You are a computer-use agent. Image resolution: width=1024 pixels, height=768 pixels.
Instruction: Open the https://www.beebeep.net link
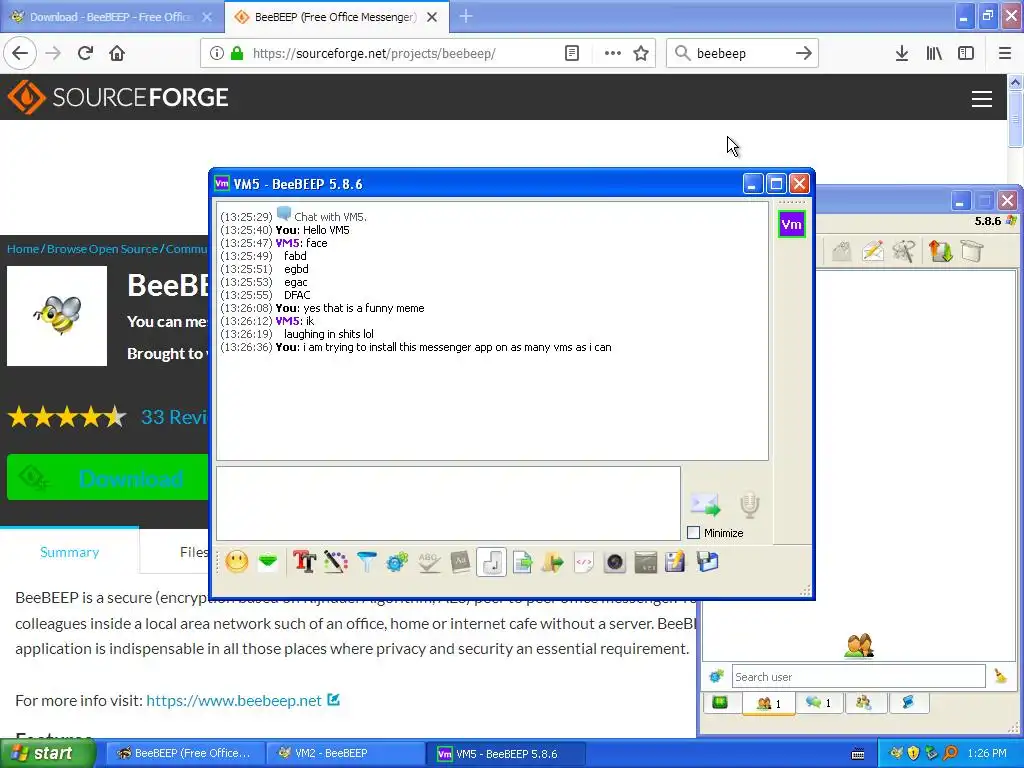[234, 700]
